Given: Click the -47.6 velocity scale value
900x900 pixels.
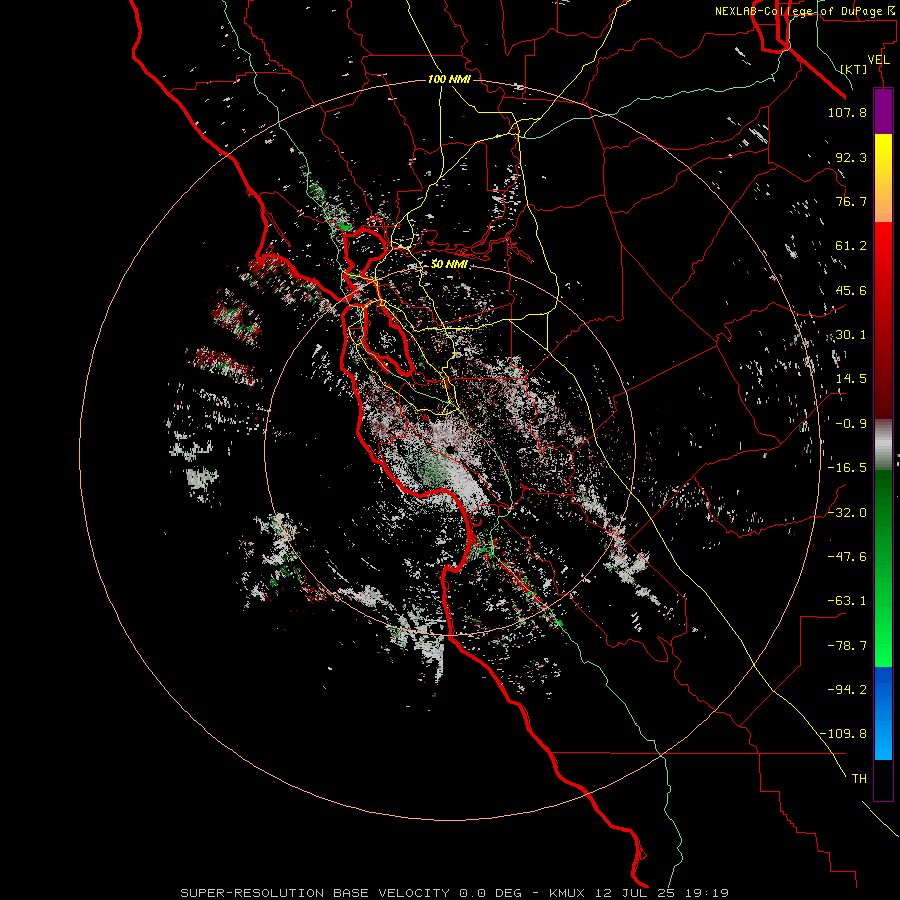Looking at the screenshot, I should [x=847, y=557].
